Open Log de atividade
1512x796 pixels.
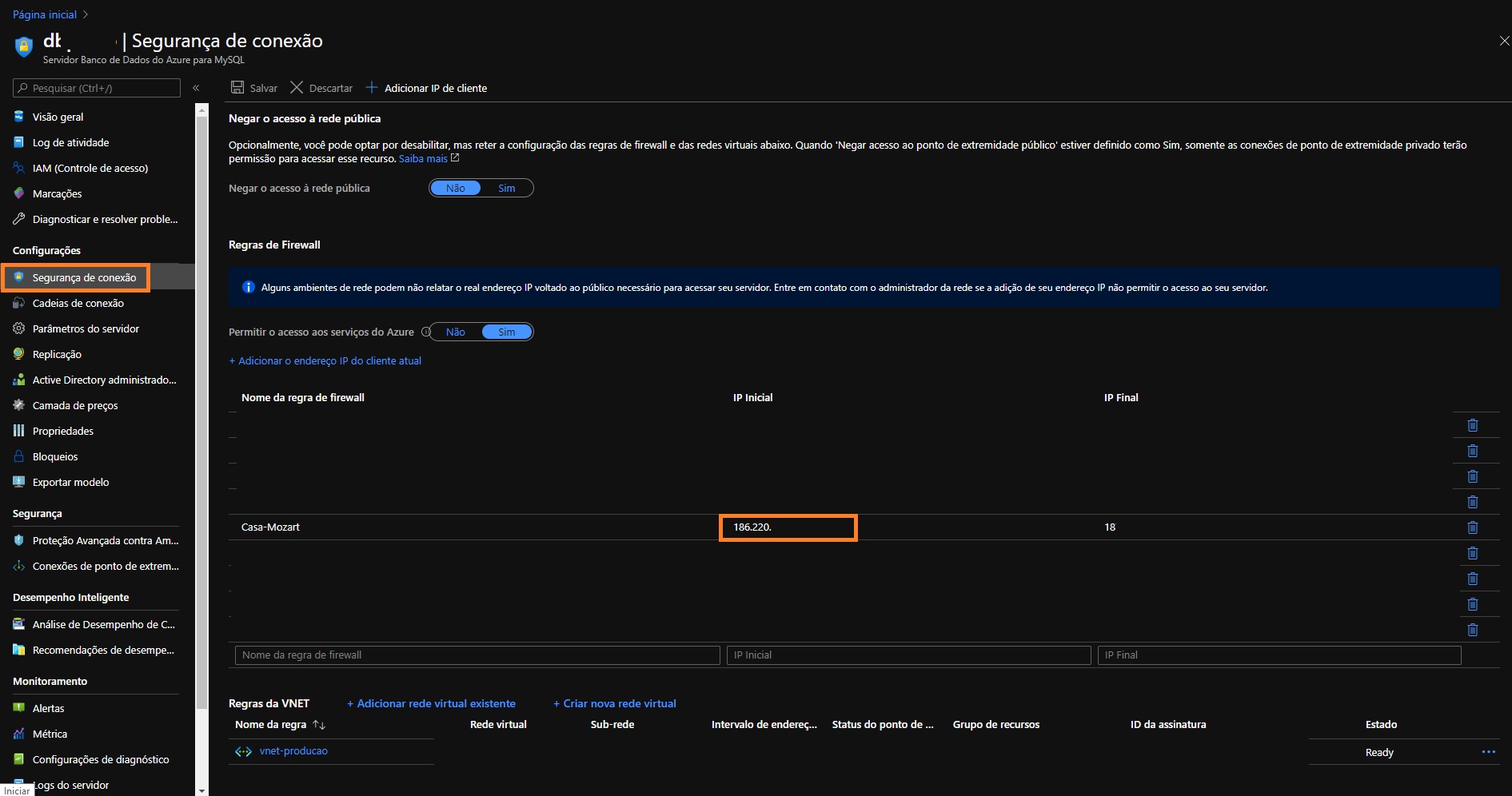point(70,142)
